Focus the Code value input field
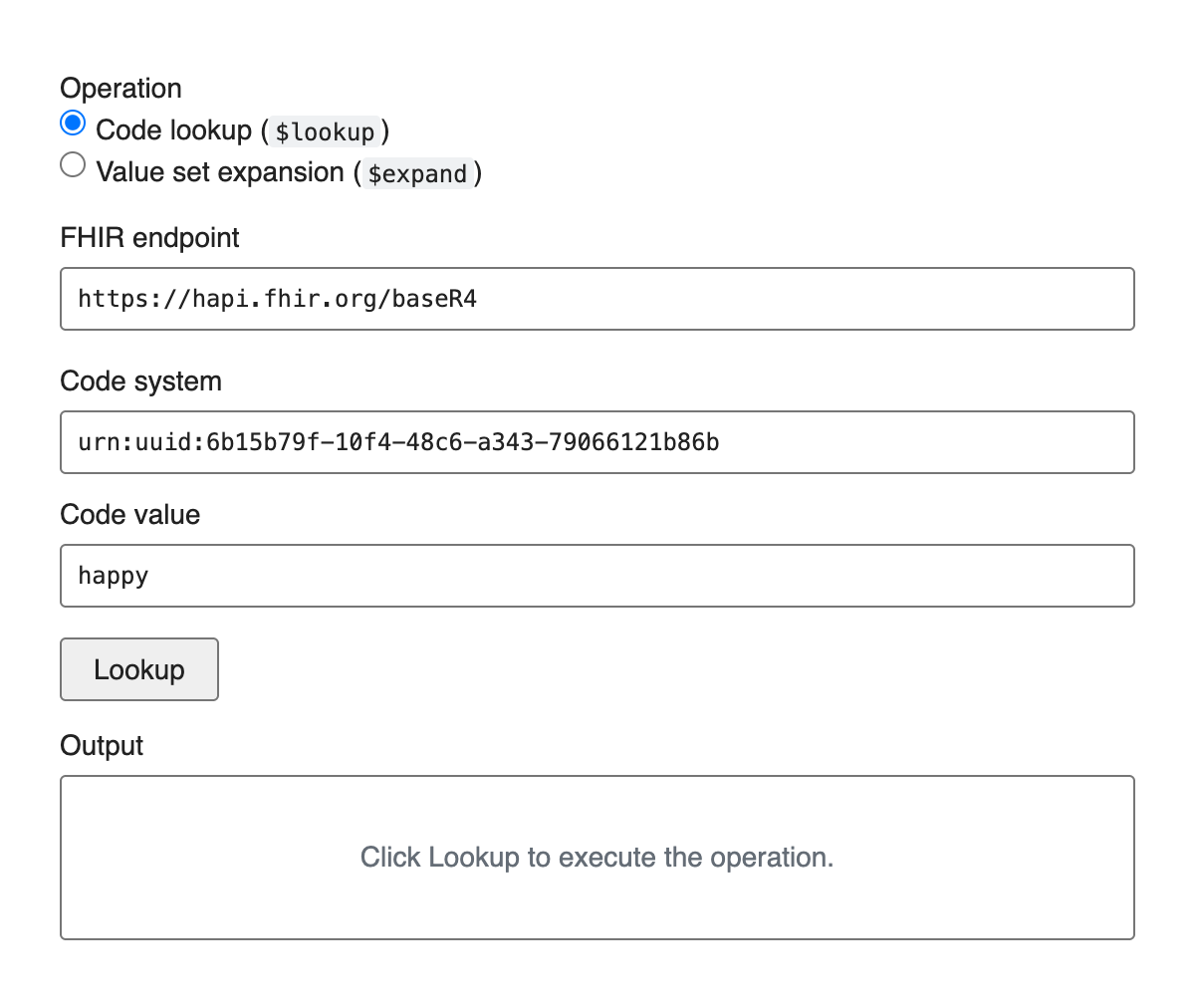Screen dimensions: 1195x1008 (x=597, y=576)
